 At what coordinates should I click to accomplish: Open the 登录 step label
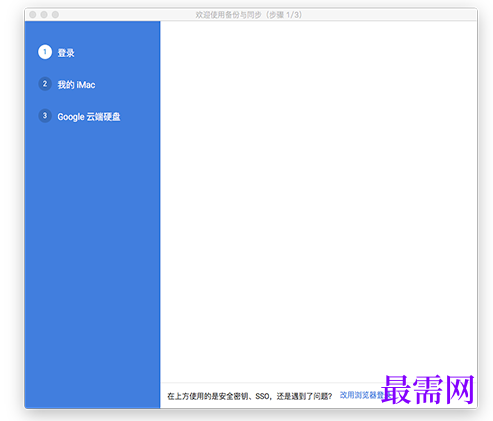pyautogui.click(x=66, y=53)
